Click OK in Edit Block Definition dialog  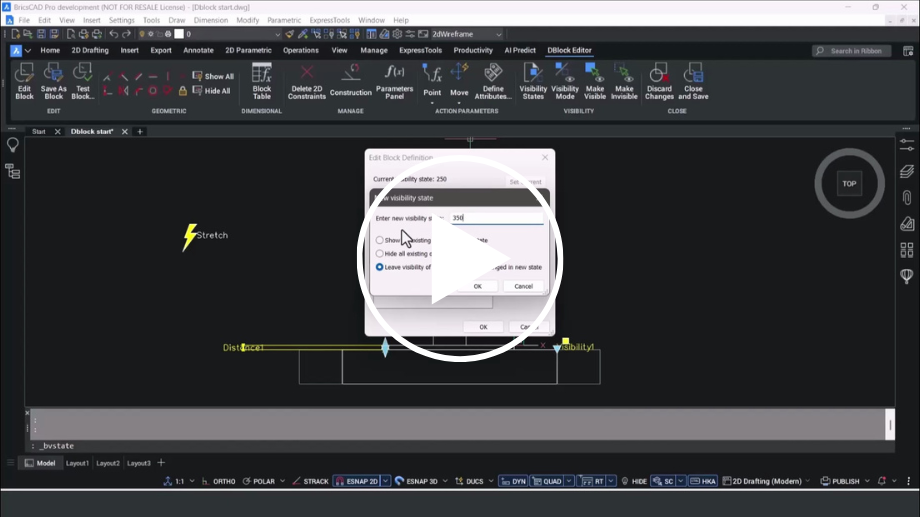click(483, 327)
